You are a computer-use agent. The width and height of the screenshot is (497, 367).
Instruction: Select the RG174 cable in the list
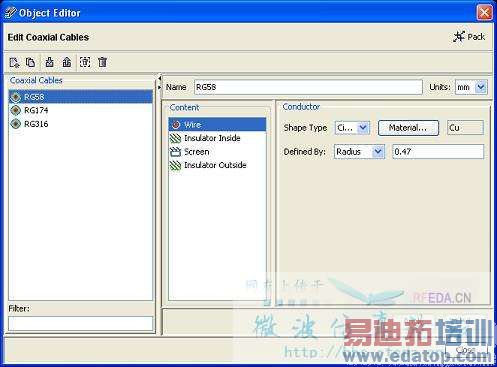point(80,110)
